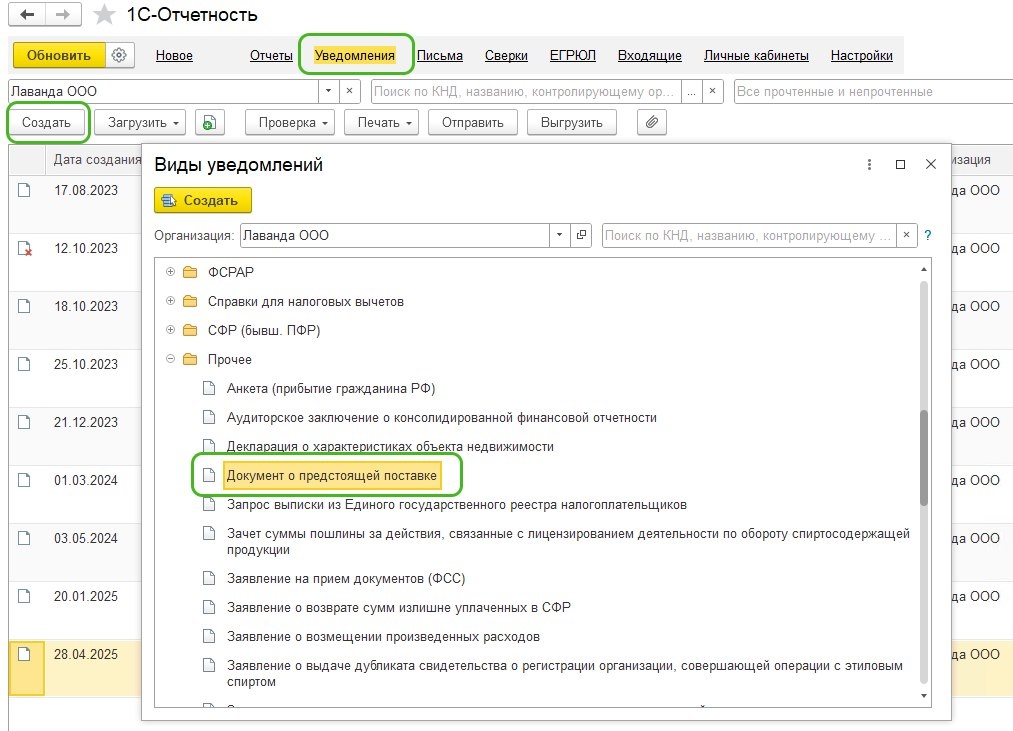Select the СФР (бывш. ПФР) folder icon
The image size is (1013, 731).
190,330
